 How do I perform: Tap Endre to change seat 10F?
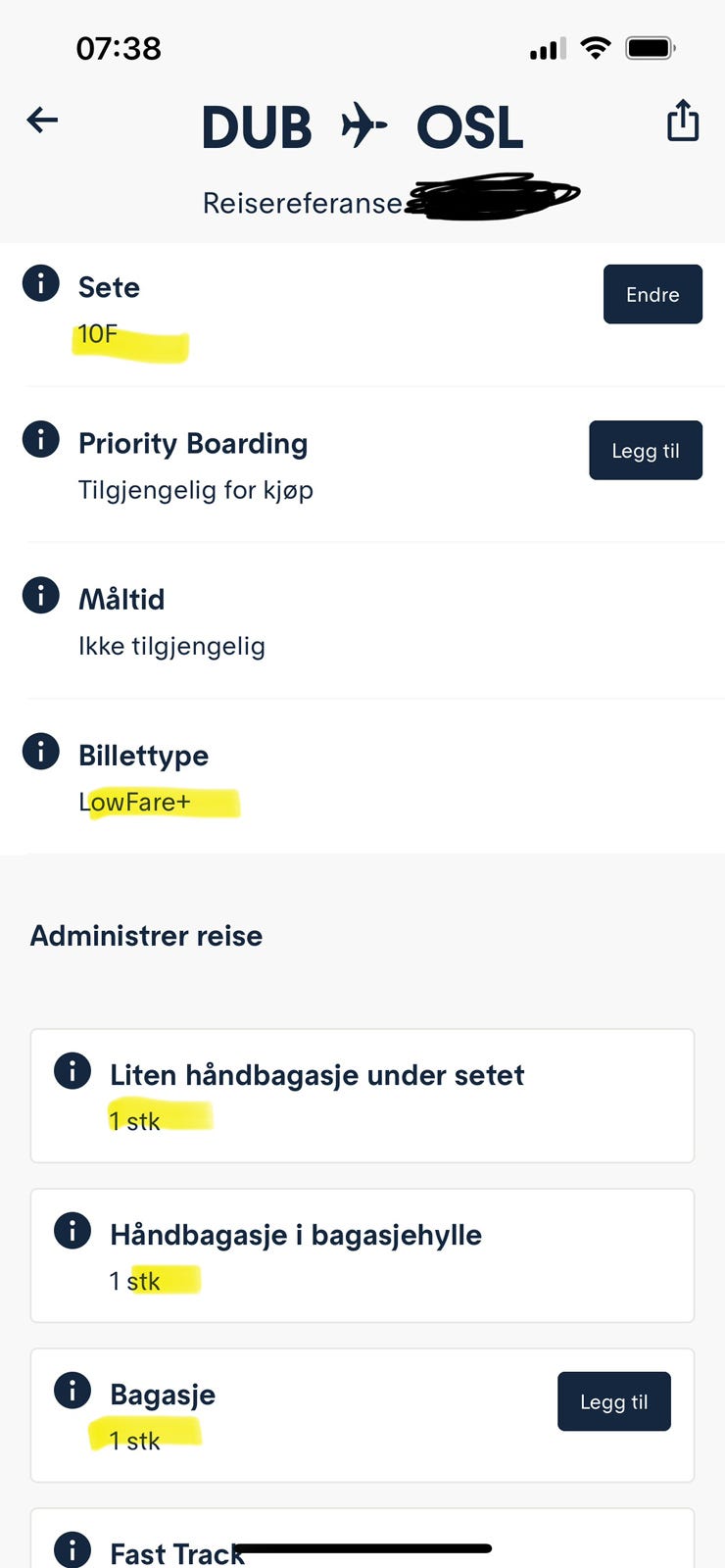(652, 294)
